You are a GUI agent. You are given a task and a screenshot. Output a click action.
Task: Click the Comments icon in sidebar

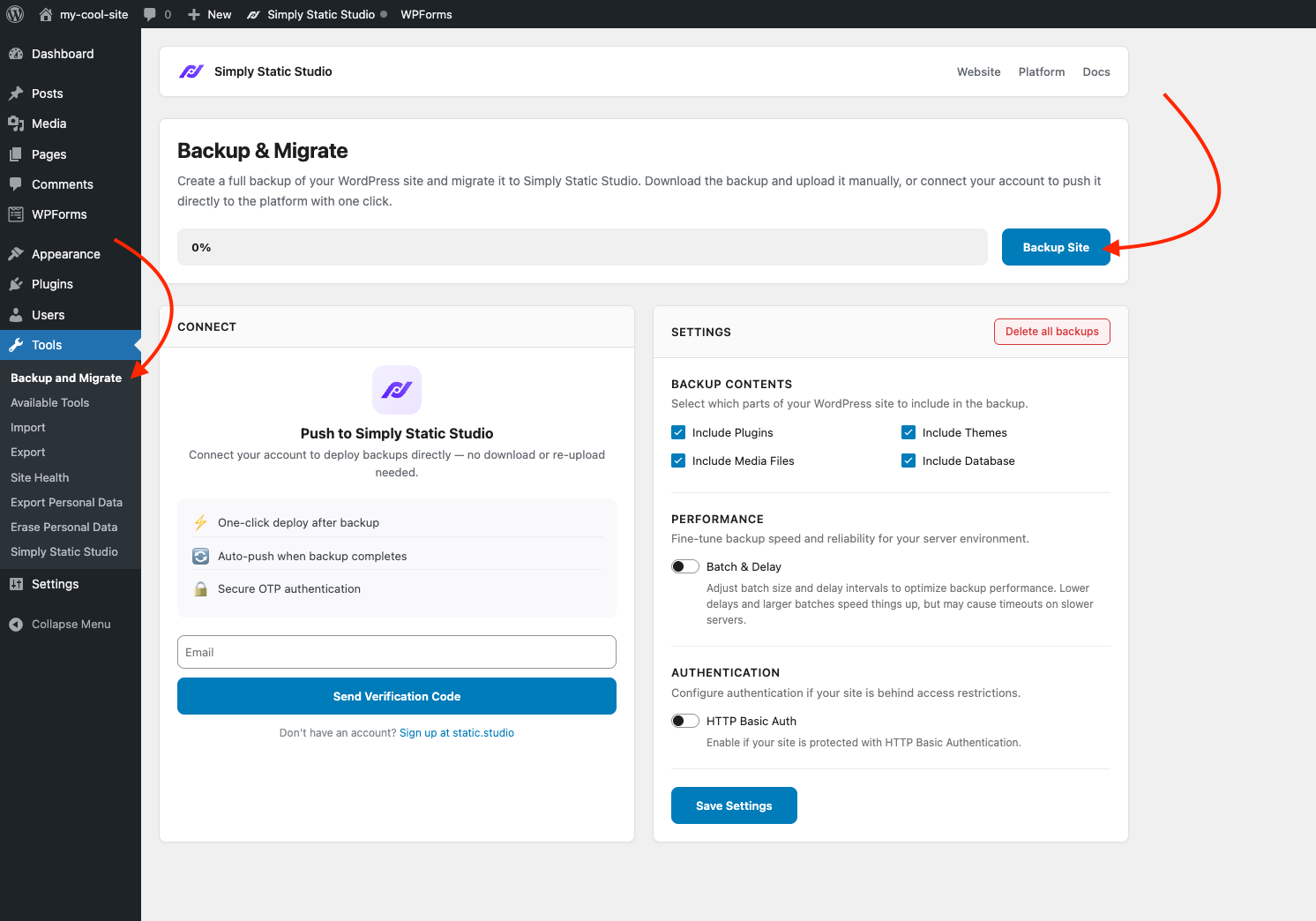[16, 184]
